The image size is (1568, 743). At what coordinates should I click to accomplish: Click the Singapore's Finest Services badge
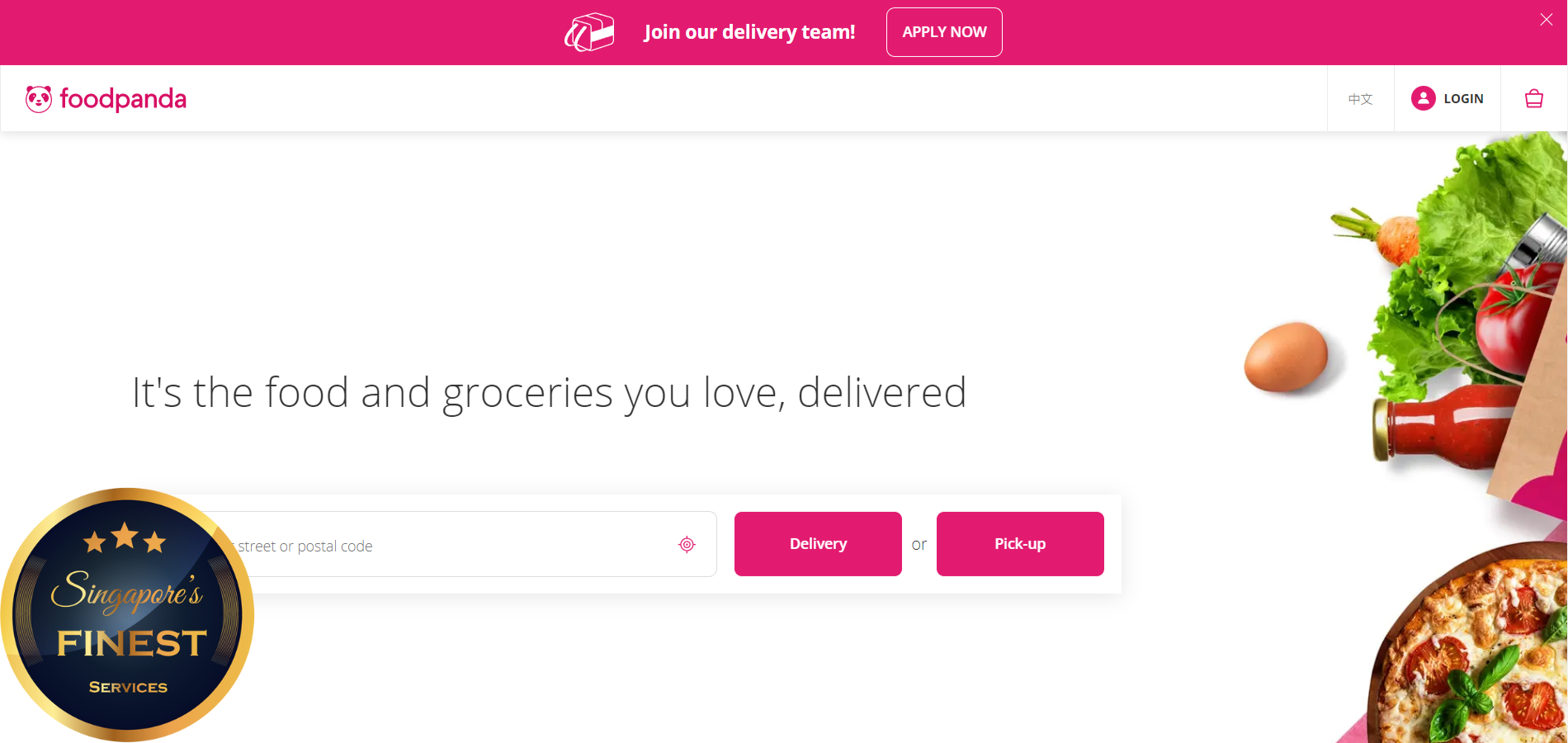click(128, 615)
